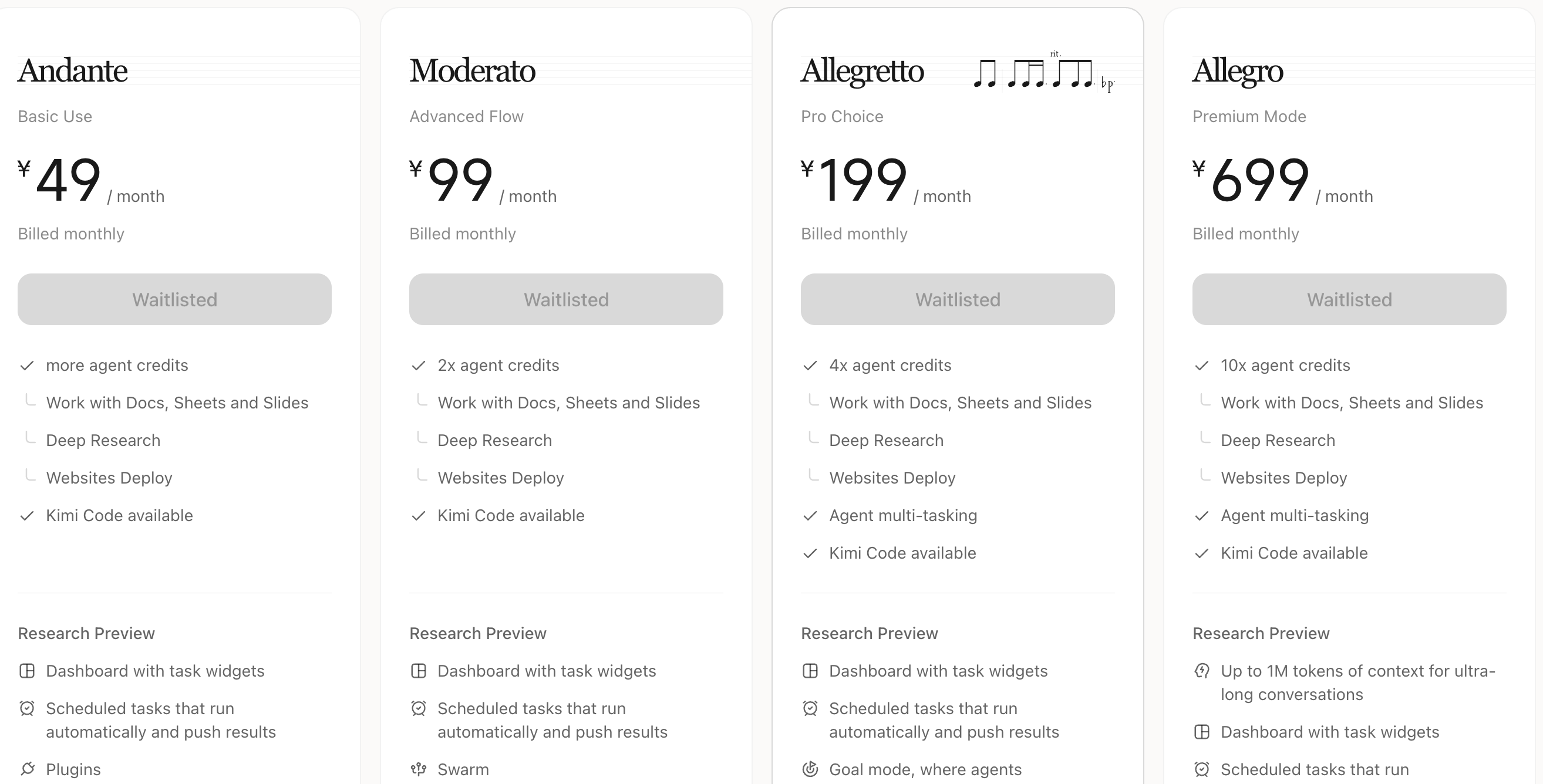Click 'Deep Research' feature under Moderato
The width and height of the screenshot is (1543, 784).
tap(495, 441)
